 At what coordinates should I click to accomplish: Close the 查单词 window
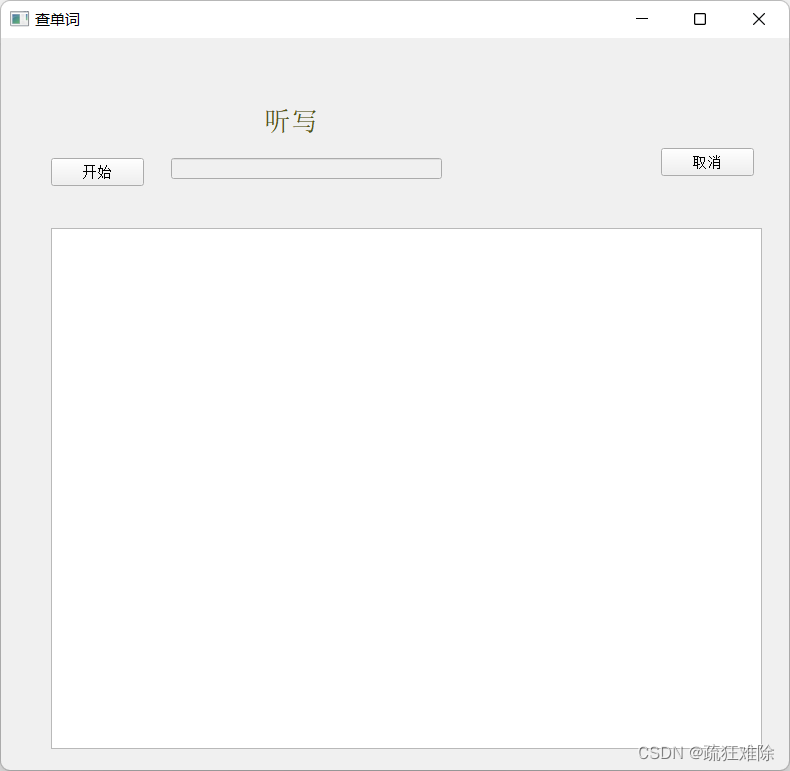(x=759, y=19)
